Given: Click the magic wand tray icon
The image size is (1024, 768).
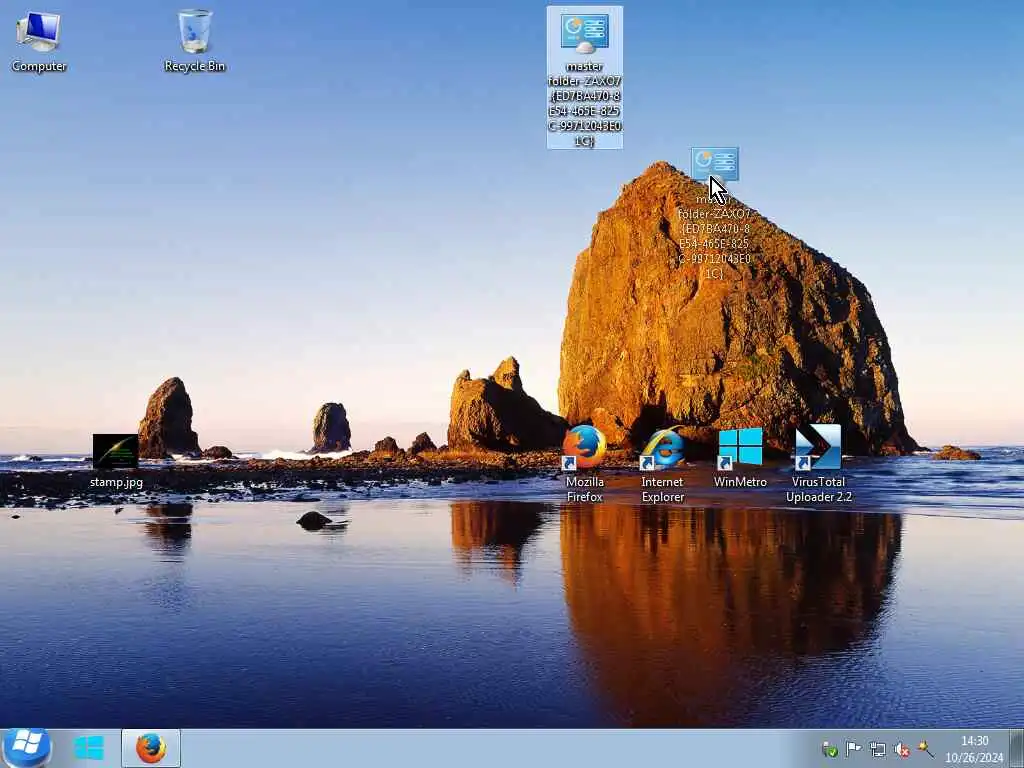Looking at the screenshot, I should (x=925, y=749).
